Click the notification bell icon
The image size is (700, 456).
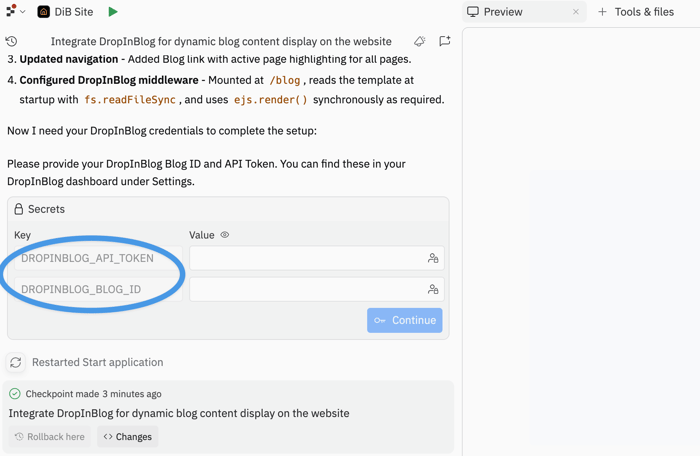(420, 41)
